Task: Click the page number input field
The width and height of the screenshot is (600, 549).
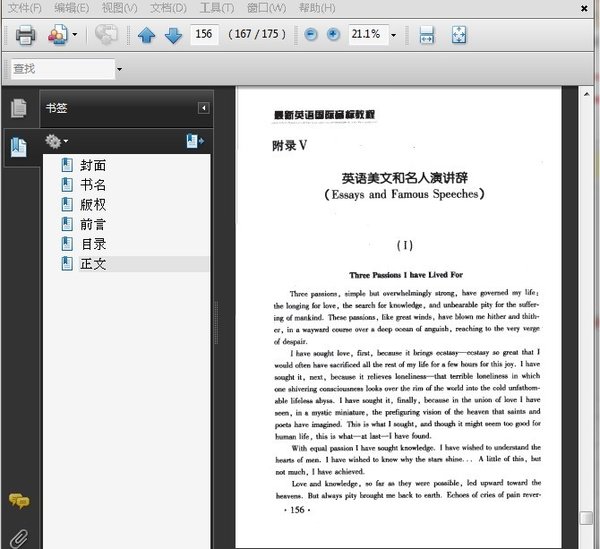Action: 205,35
